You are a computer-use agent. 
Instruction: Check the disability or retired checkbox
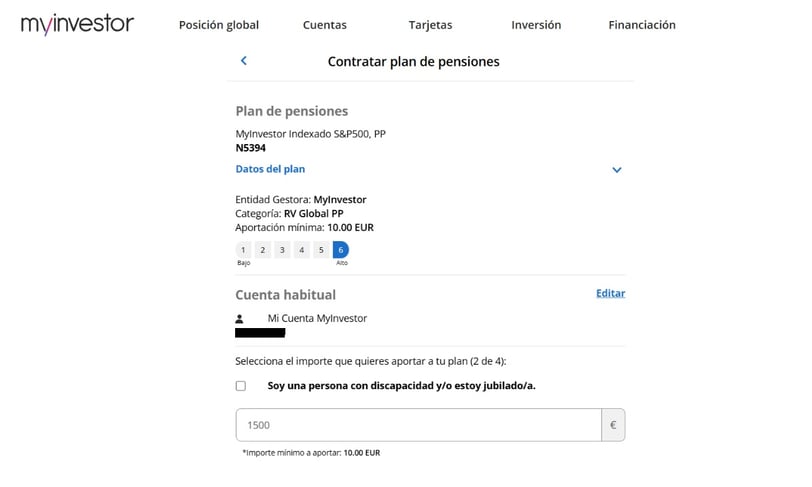241,386
